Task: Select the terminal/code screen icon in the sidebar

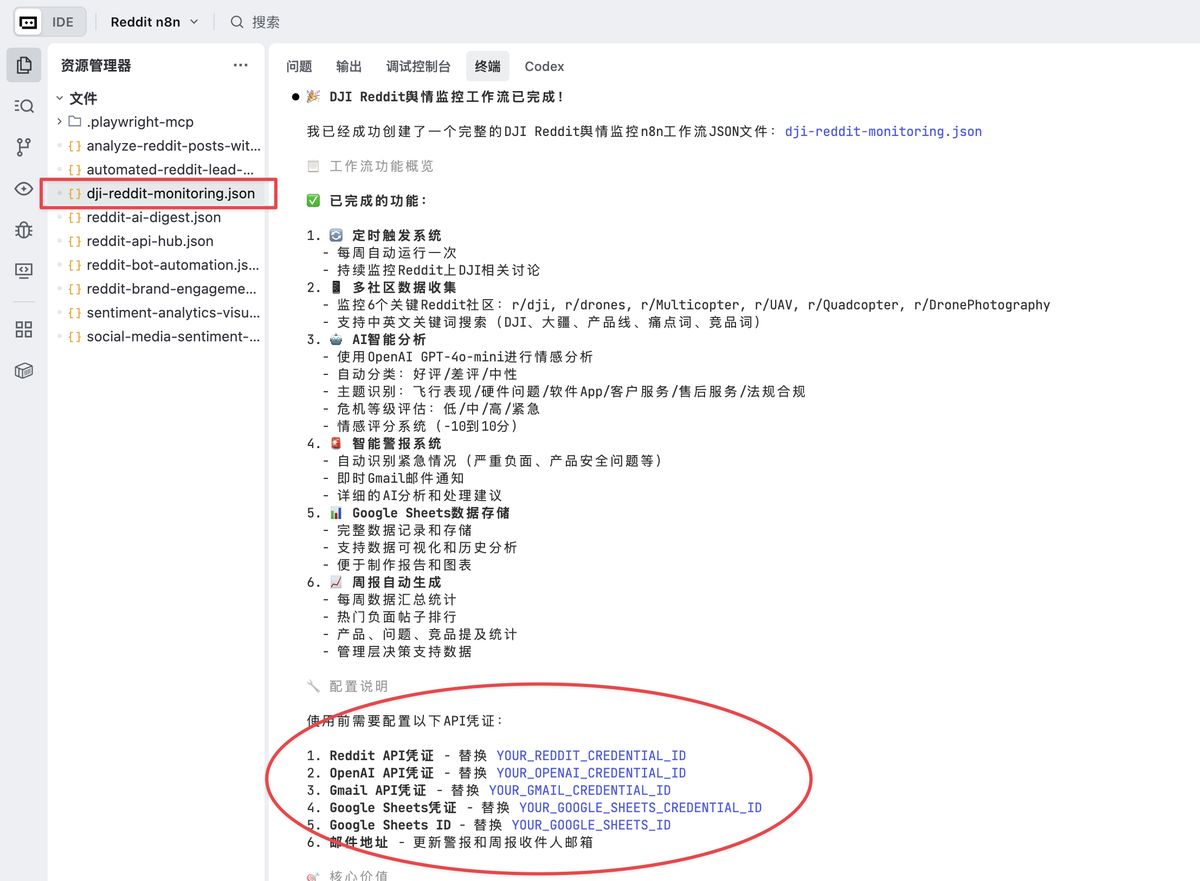Action: point(23,270)
